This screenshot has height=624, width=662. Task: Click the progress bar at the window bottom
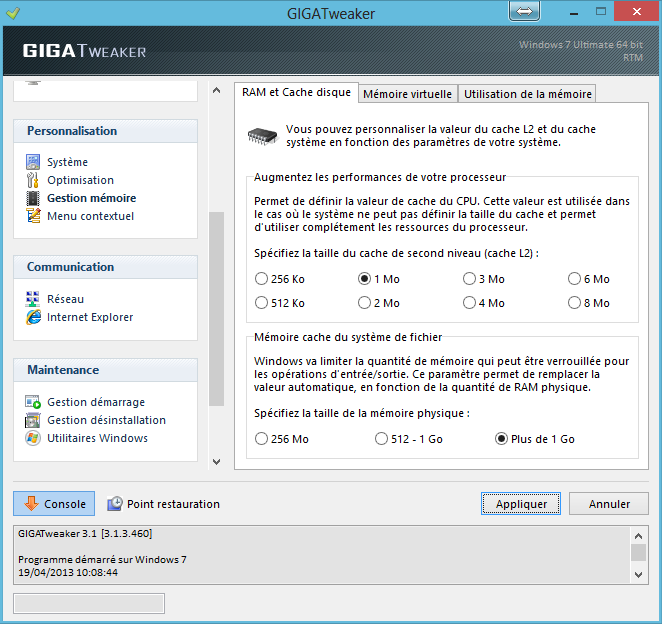point(89,603)
